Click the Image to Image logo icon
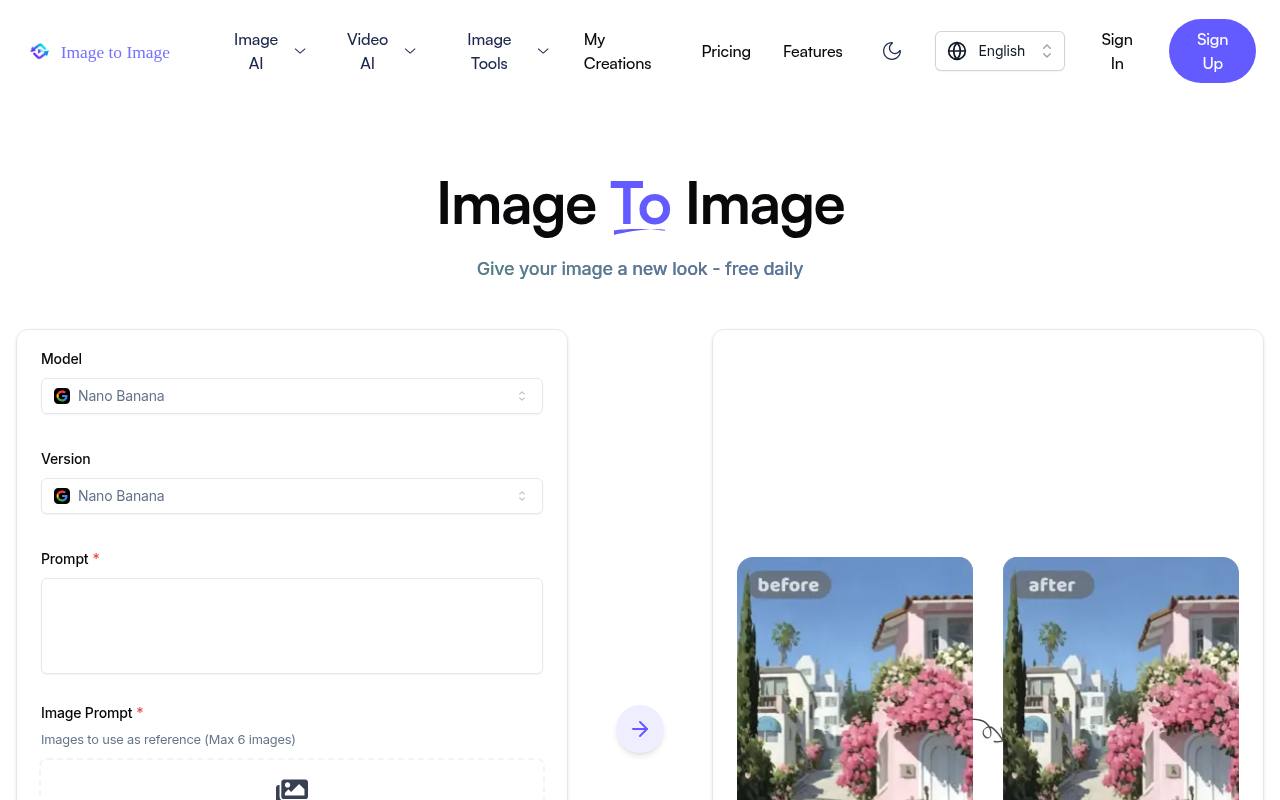The image size is (1280, 800). pyautogui.click(x=40, y=51)
